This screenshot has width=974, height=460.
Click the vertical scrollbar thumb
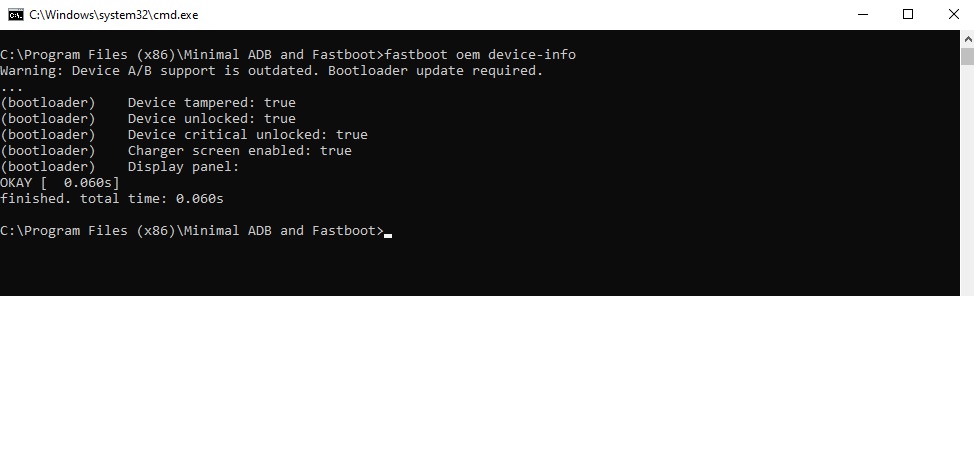point(967,56)
